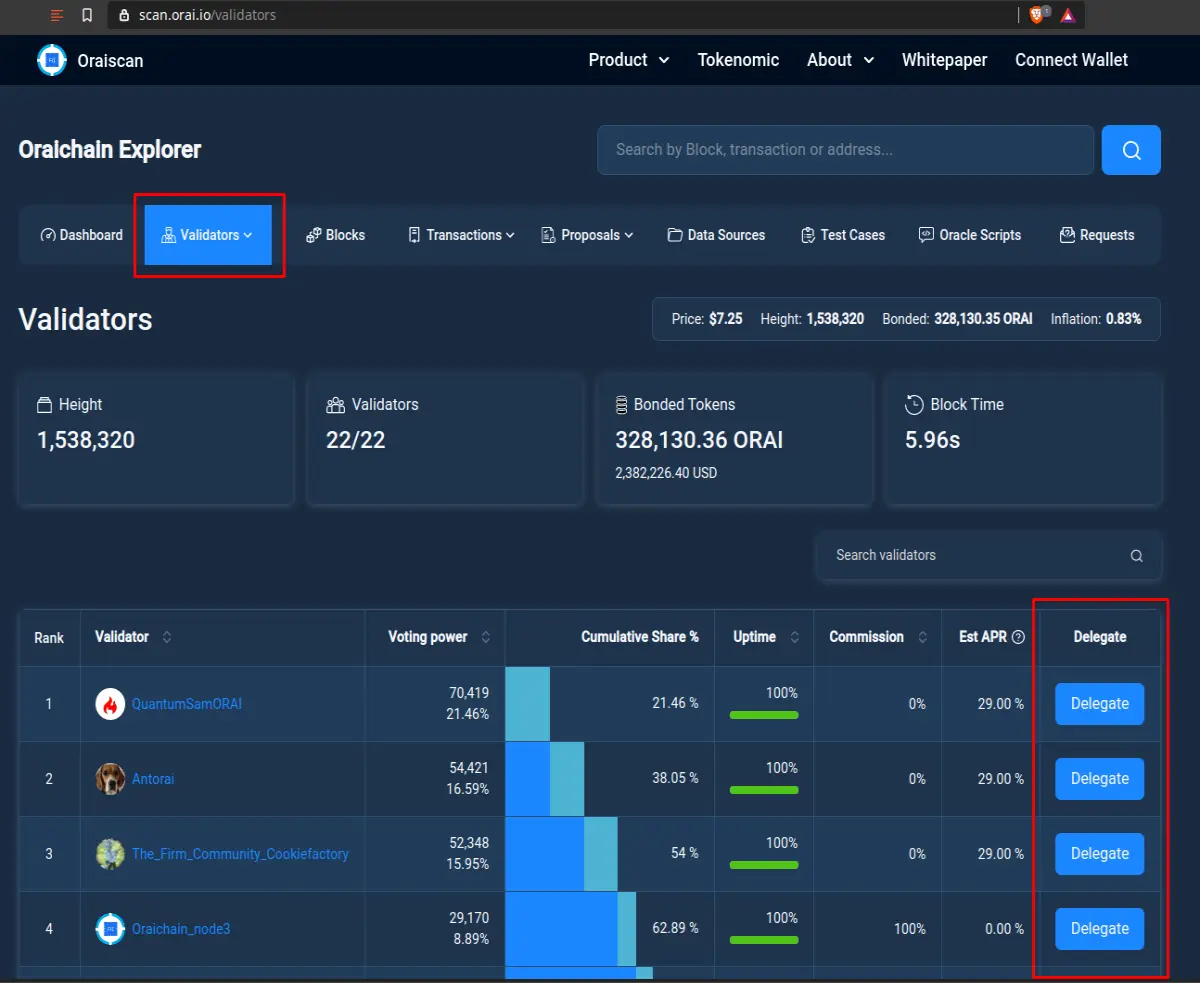Viewport: 1200px width, 983px height.
Task: Click the Est APR help question icon
Action: [x=1018, y=637]
